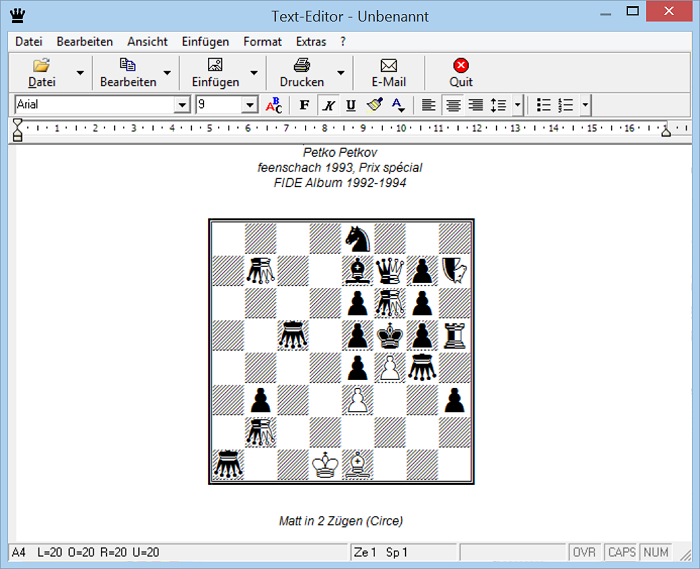The width and height of the screenshot is (700, 569).
Task: Click the line spacing icon
Action: click(498, 105)
